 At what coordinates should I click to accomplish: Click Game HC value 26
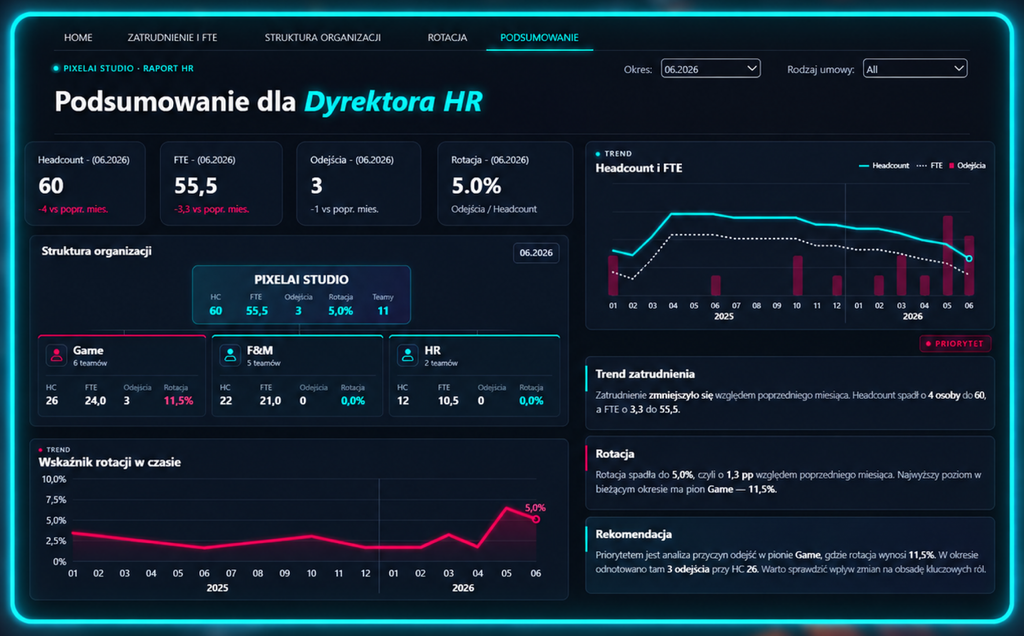pos(52,401)
